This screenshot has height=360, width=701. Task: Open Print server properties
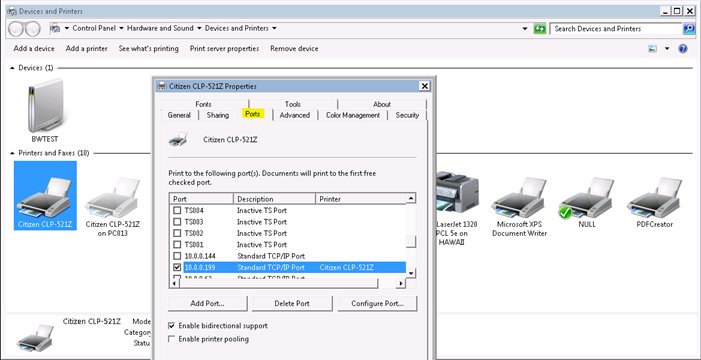click(x=224, y=49)
